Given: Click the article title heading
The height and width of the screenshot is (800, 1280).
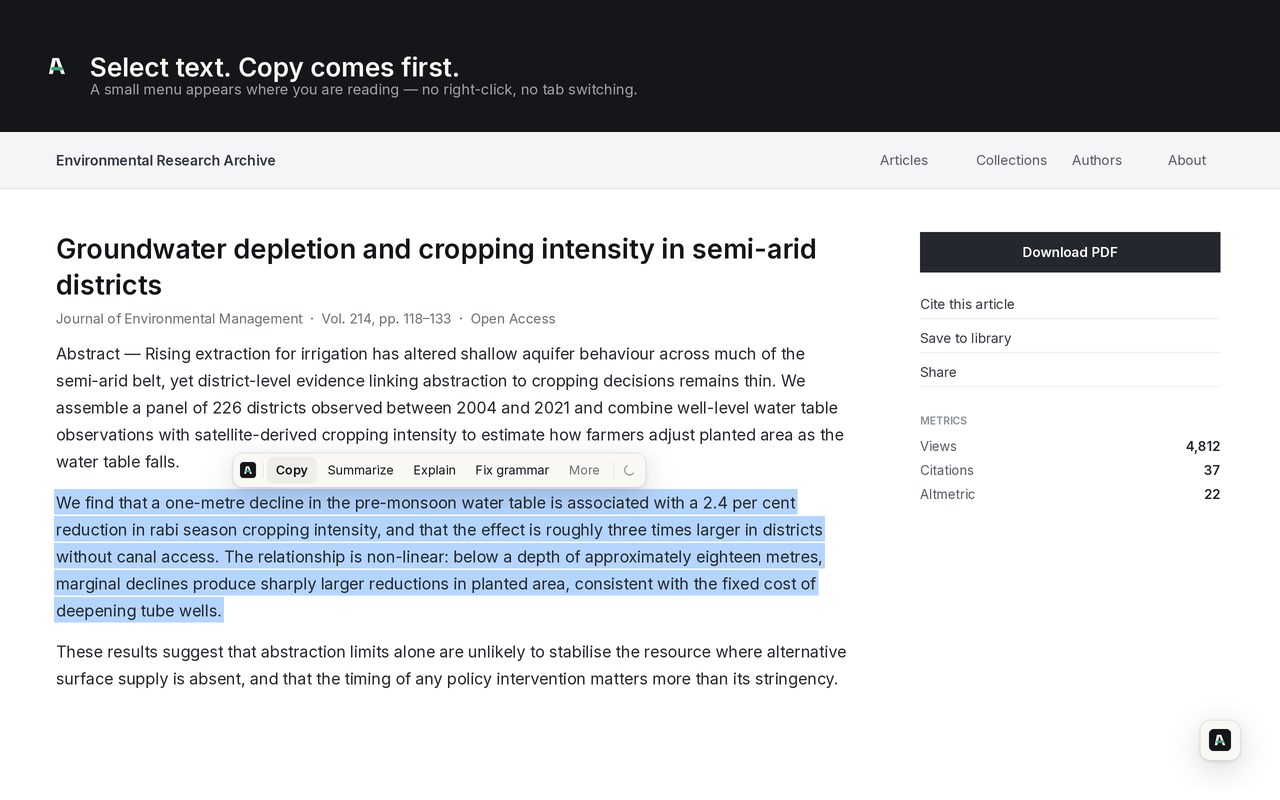Looking at the screenshot, I should point(436,267).
